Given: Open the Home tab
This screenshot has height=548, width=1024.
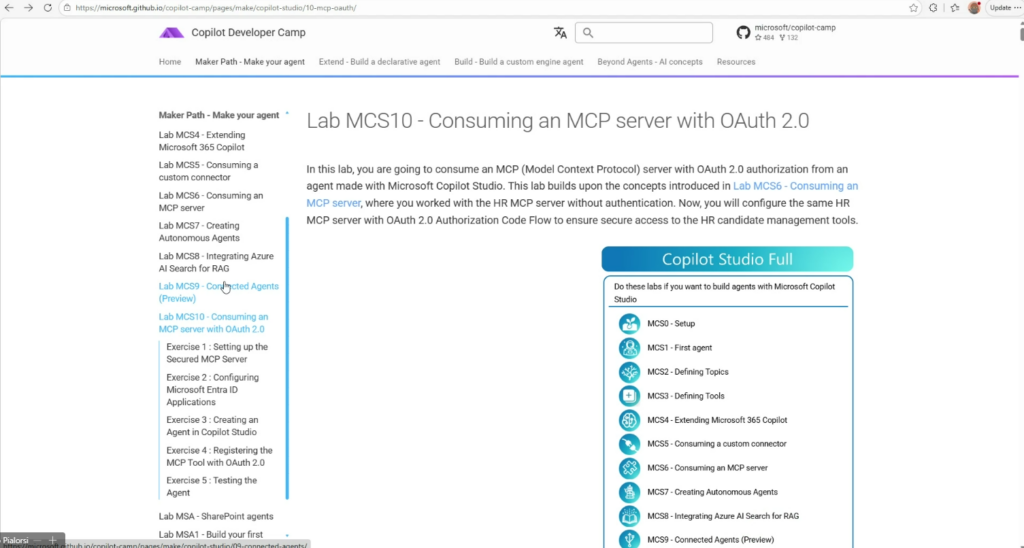Looking at the screenshot, I should 170,62.
